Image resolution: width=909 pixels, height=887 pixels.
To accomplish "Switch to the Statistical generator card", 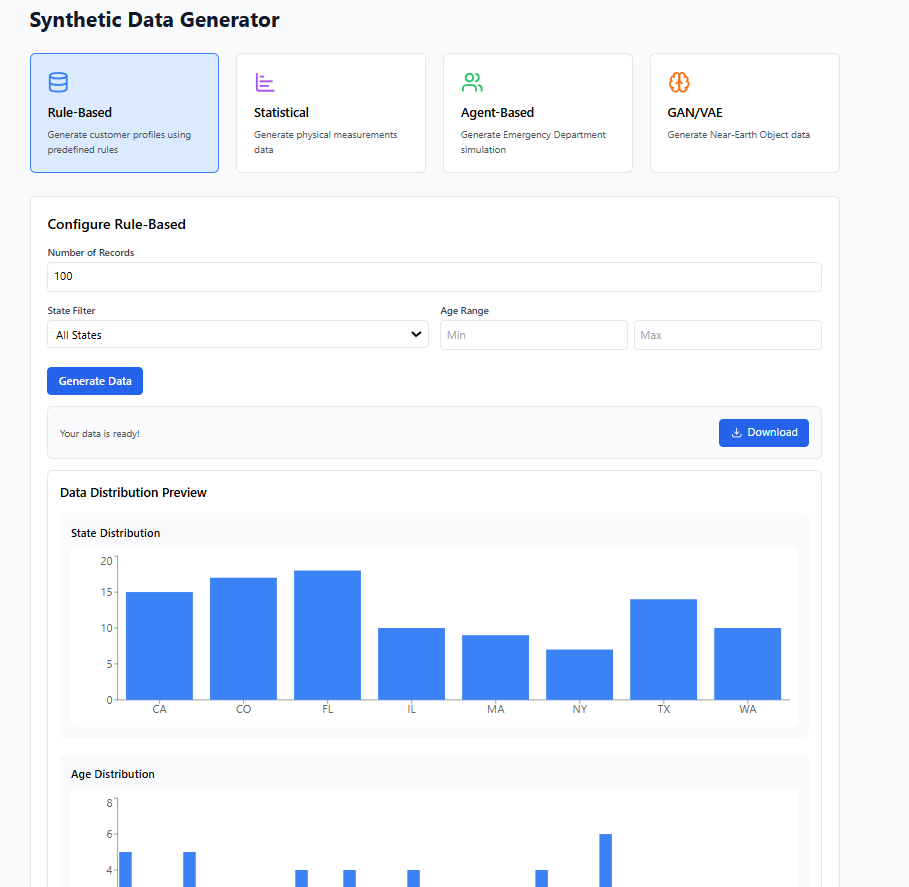I will tap(330, 113).
